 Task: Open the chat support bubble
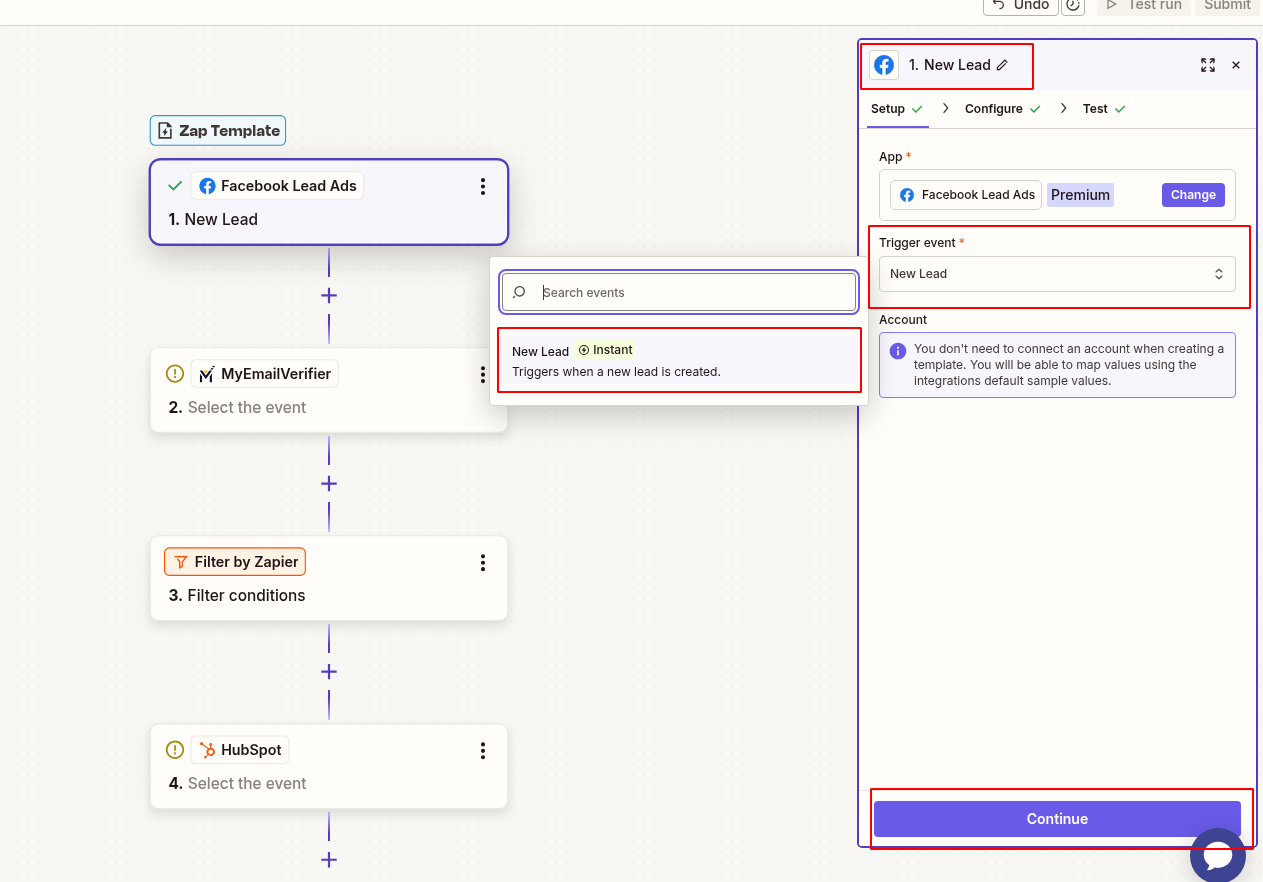[1217, 856]
